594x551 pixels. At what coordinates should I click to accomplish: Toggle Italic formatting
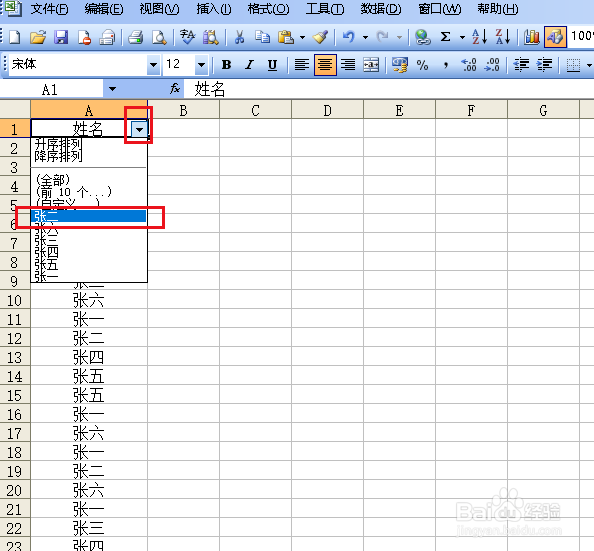(249, 65)
